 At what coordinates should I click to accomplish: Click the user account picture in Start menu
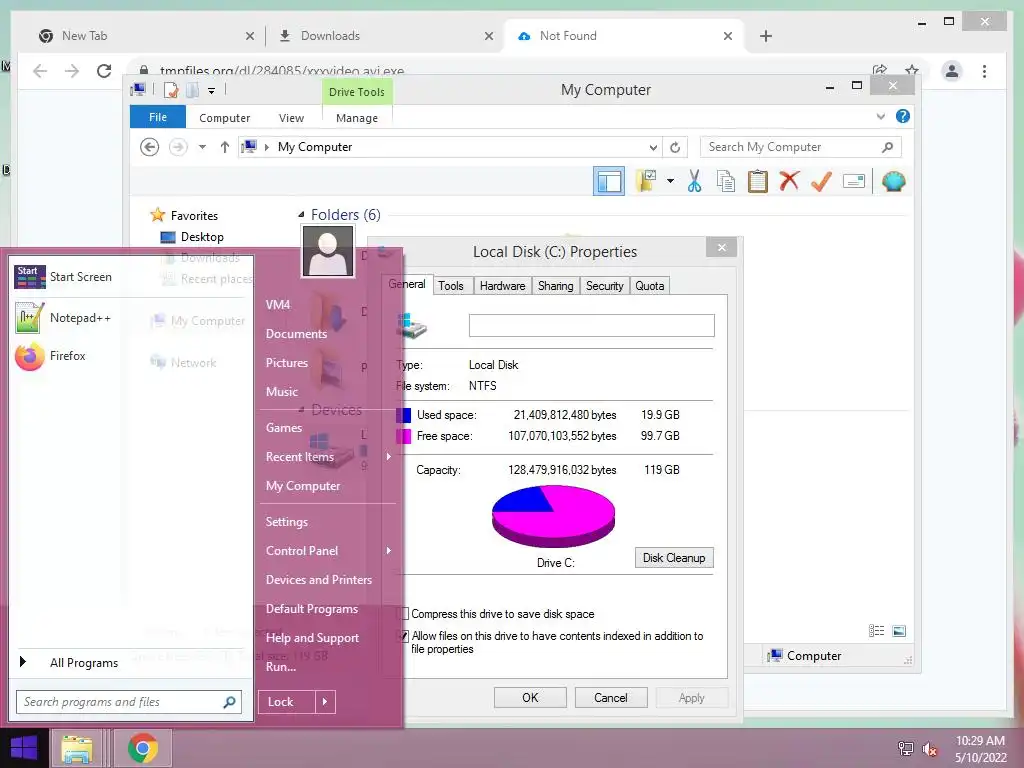point(328,251)
